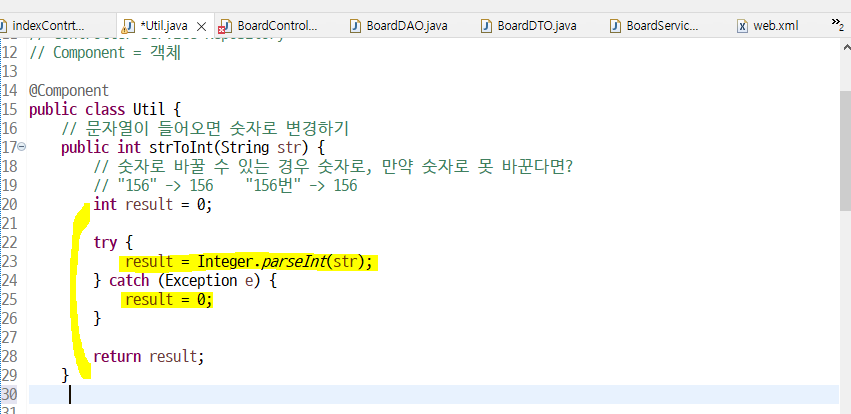
Task: Click the parseInt method call
Action: (294, 262)
